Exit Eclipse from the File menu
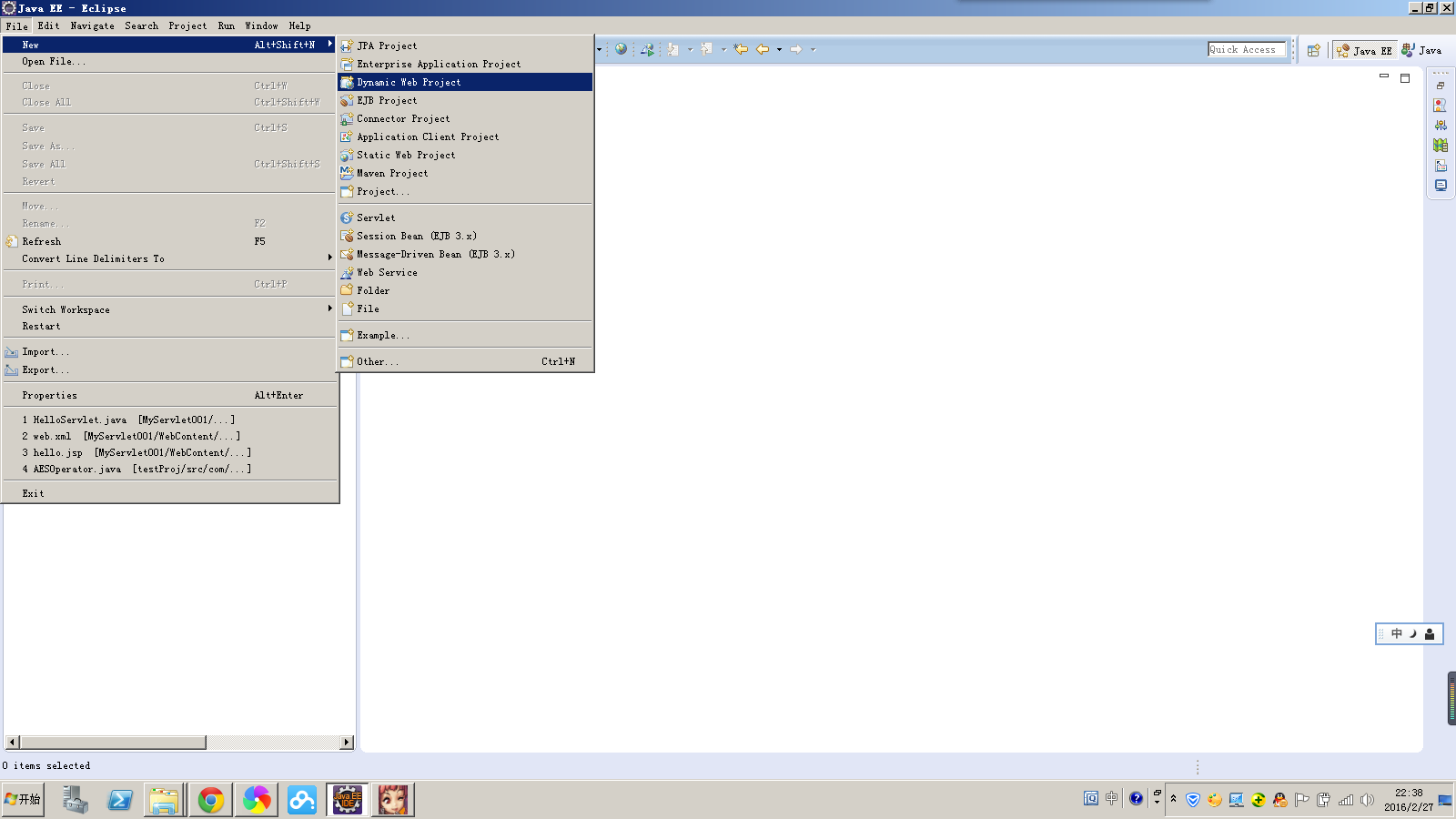This screenshot has width=1456, height=819. (x=170, y=493)
